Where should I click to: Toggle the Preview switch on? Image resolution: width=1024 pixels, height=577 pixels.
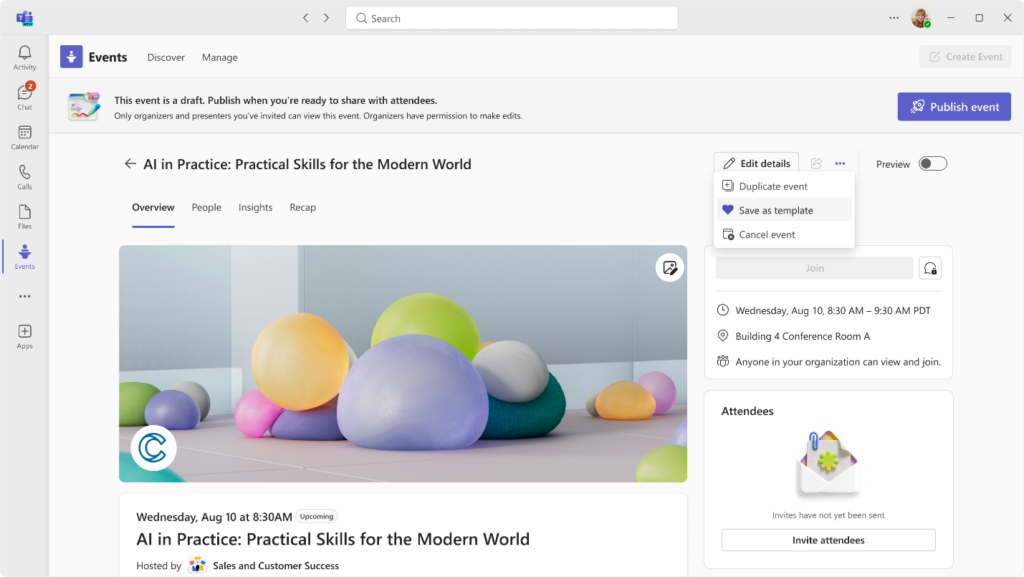point(932,164)
